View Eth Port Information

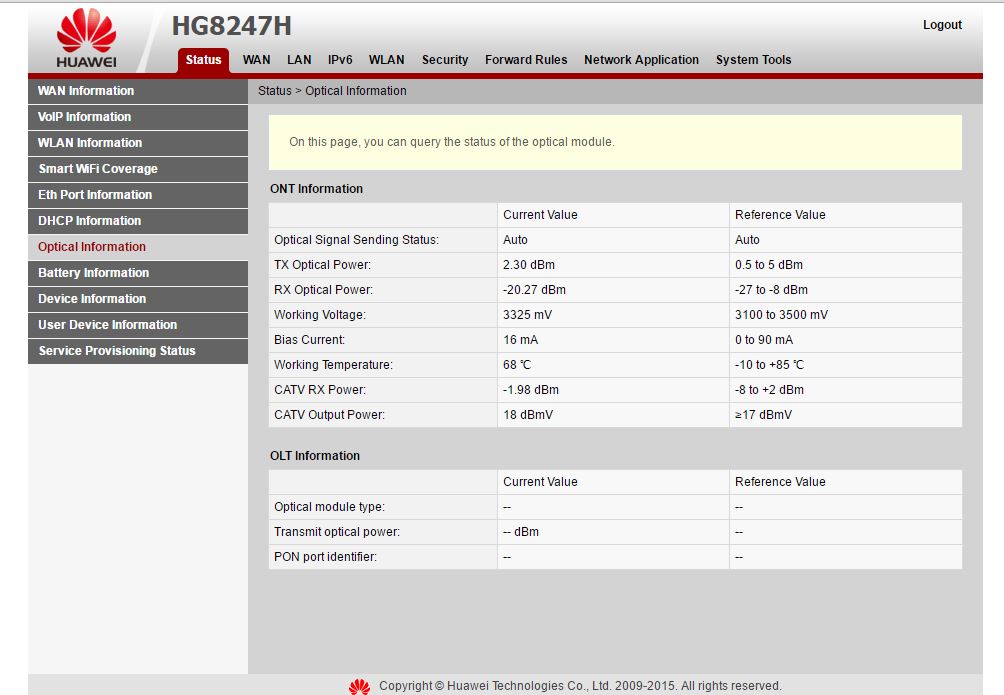(x=138, y=195)
